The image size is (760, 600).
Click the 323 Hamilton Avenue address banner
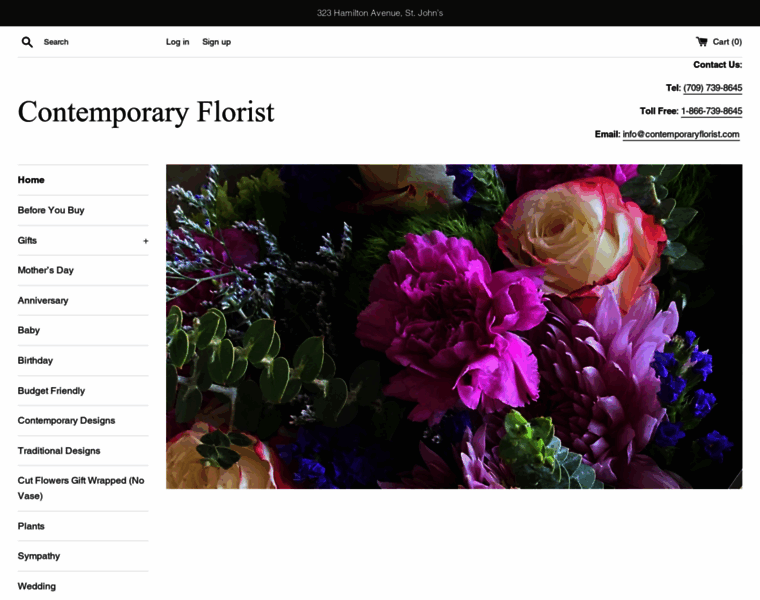[380, 13]
